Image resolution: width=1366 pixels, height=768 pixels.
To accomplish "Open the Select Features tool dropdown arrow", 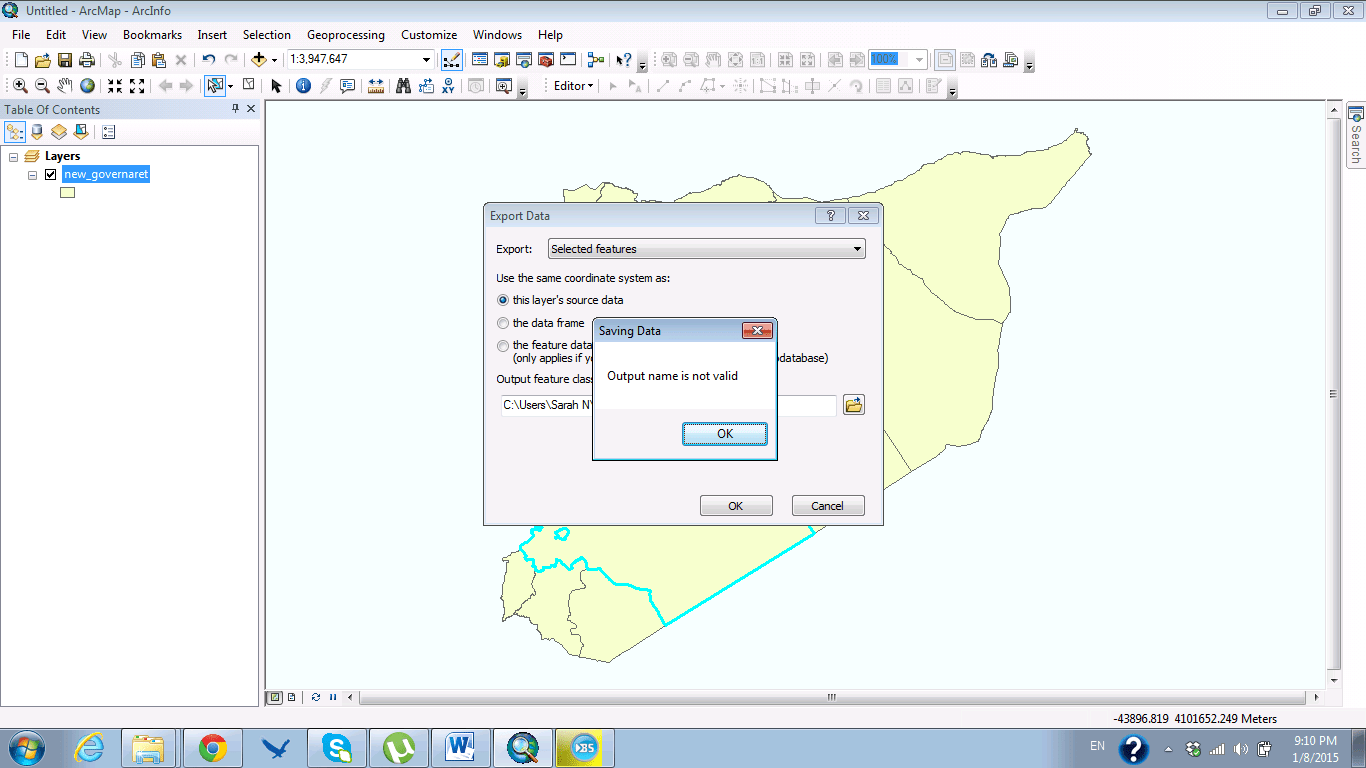I will (x=230, y=86).
